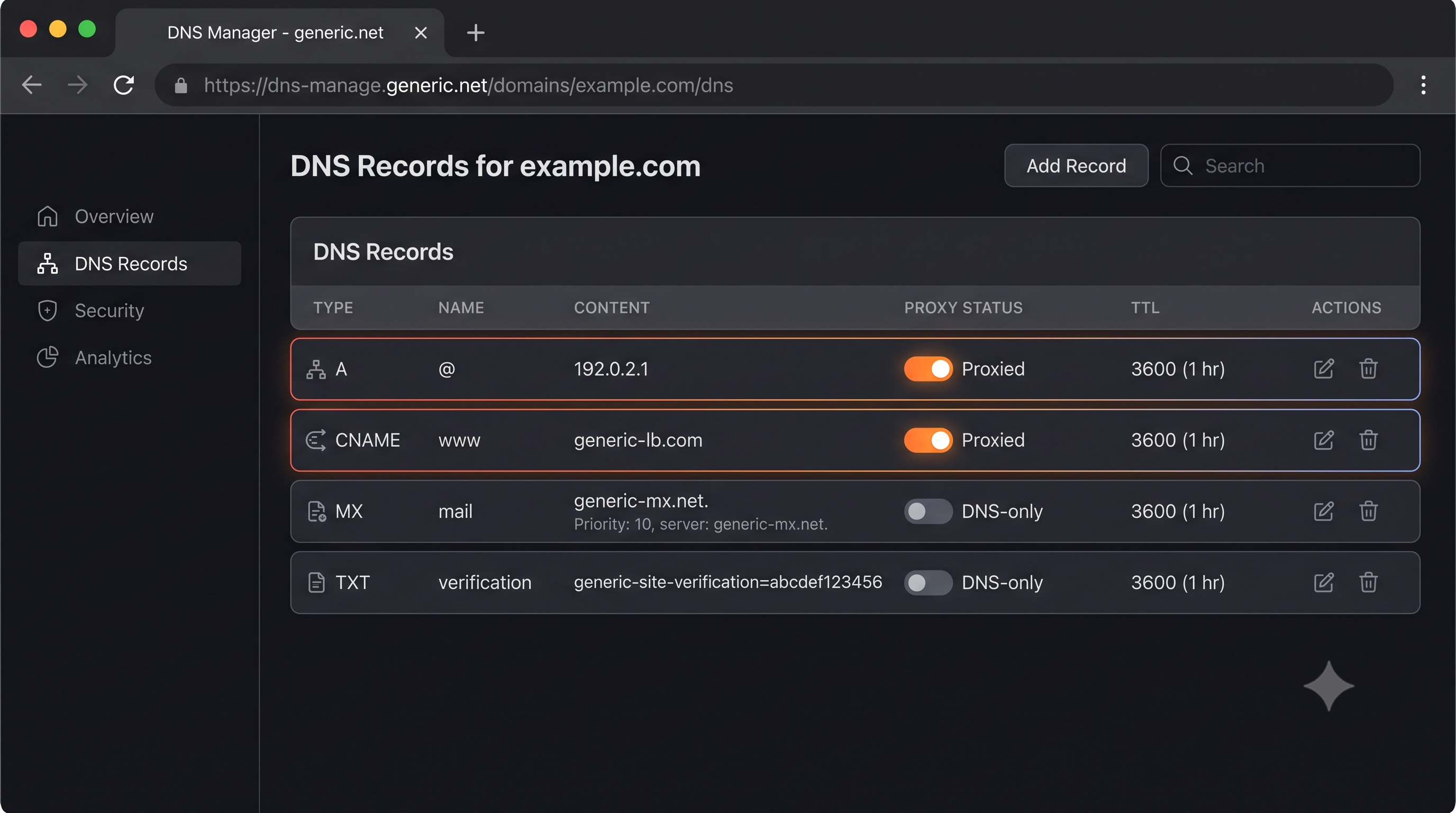Delete the A record 192.0.2.1
This screenshot has width=1456, height=813.
point(1368,368)
